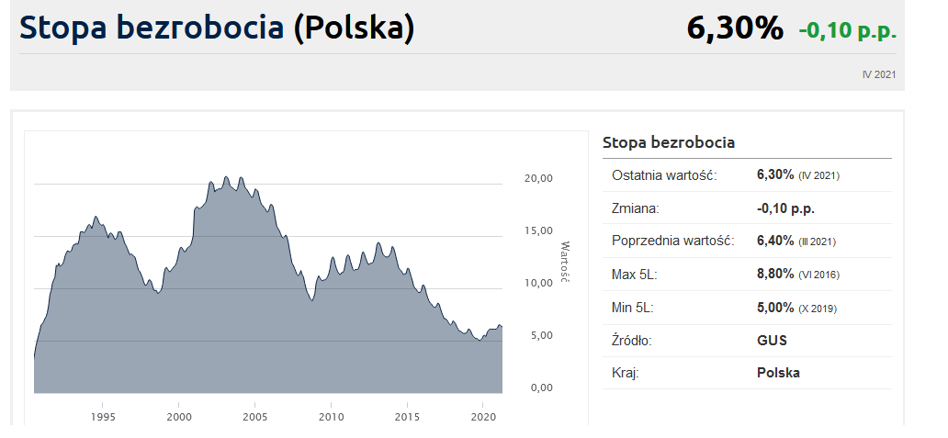This screenshot has width=948, height=438.
Task: Click the GUS source name
Action: point(772,340)
